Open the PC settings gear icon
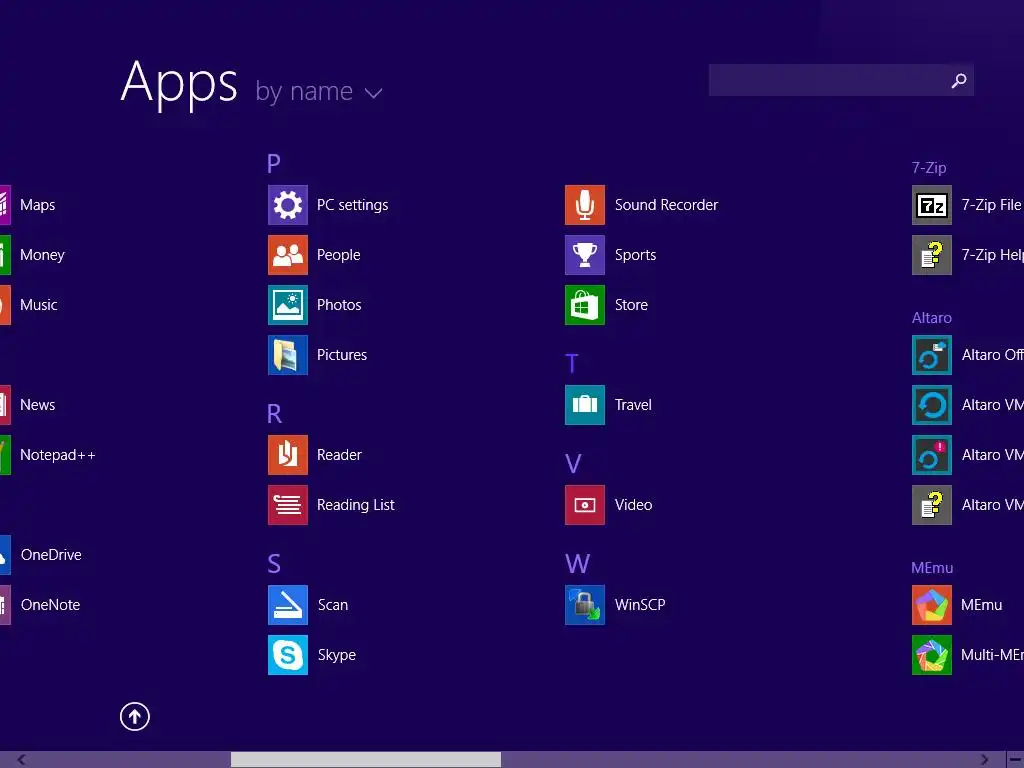Image resolution: width=1024 pixels, height=768 pixels. click(287, 205)
